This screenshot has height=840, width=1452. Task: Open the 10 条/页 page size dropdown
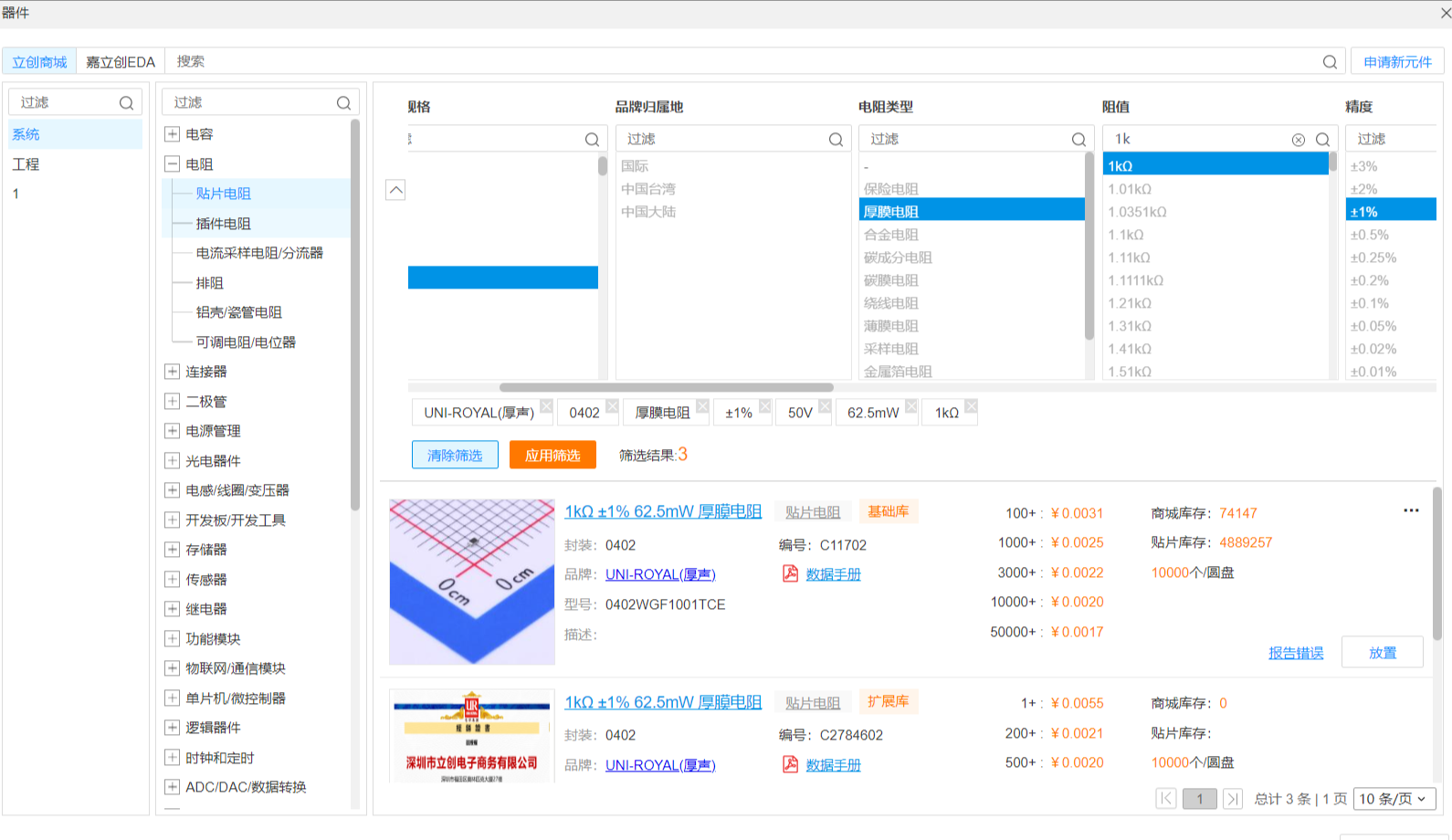(x=1394, y=799)
